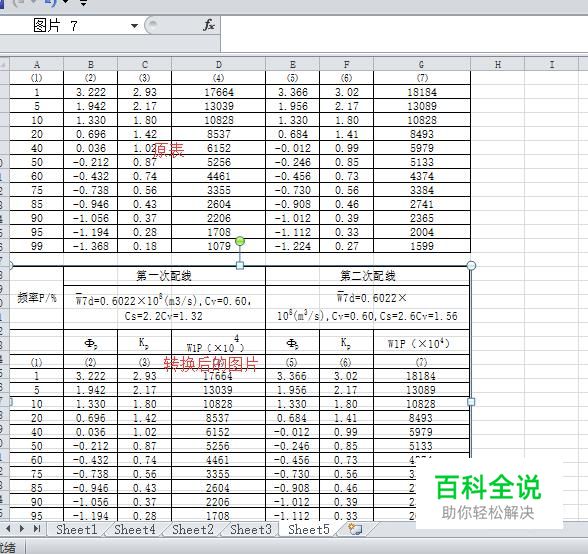
Task: Click the 第一次配线 header in picture
Action: 164,276
